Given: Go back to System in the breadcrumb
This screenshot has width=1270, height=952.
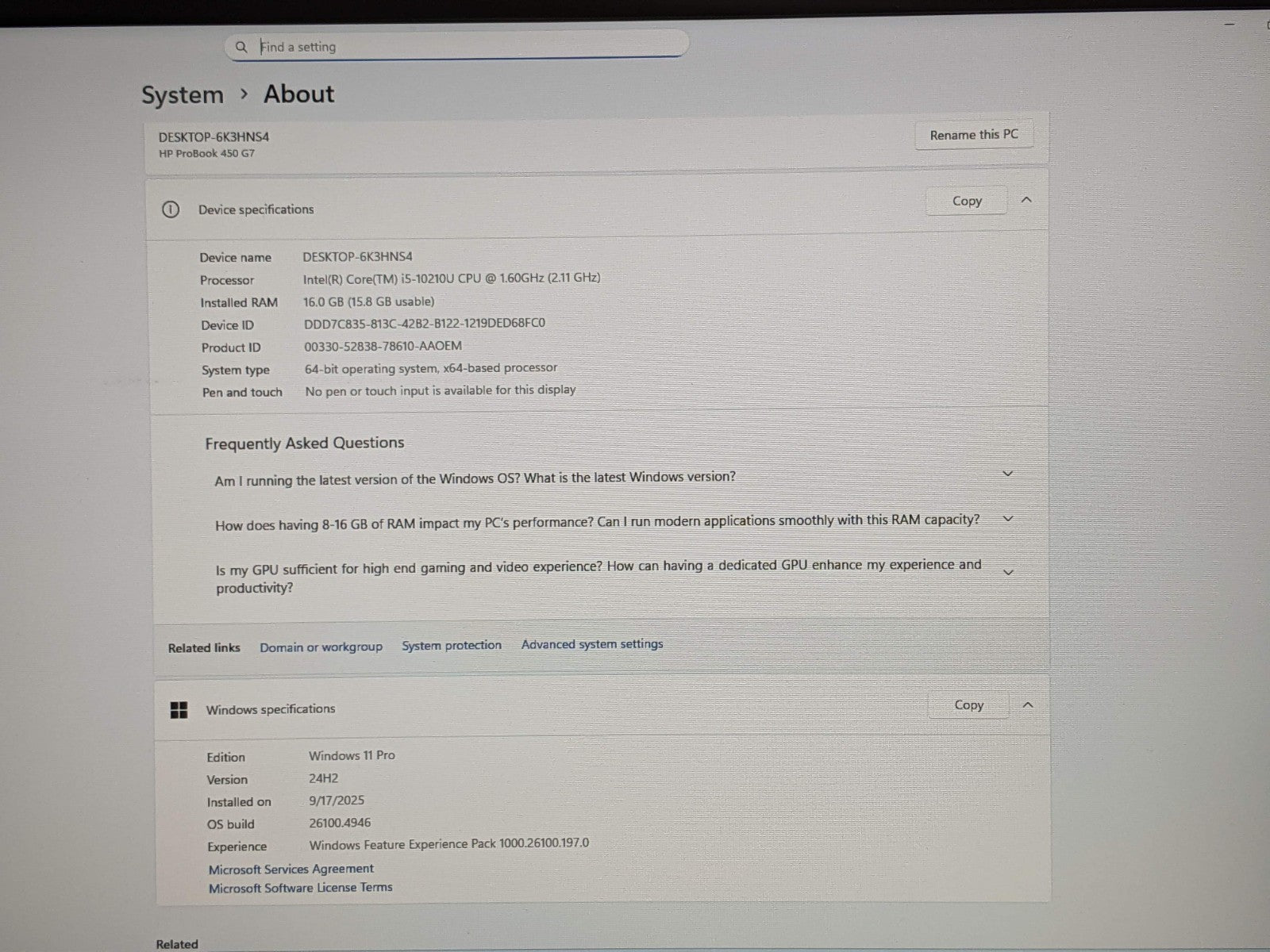Looking at the screenshot, I should click(183, 95).
